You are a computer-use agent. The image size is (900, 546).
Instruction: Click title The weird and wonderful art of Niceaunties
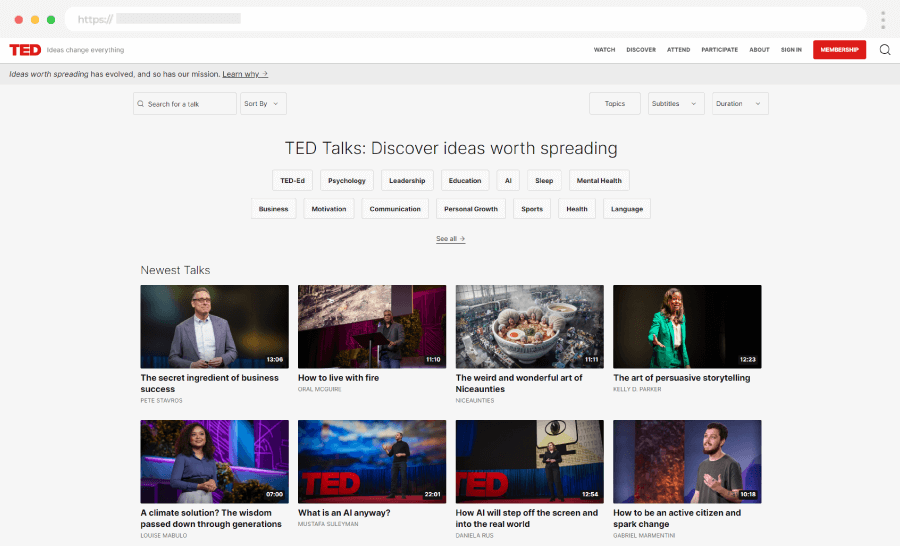[519, 384]
